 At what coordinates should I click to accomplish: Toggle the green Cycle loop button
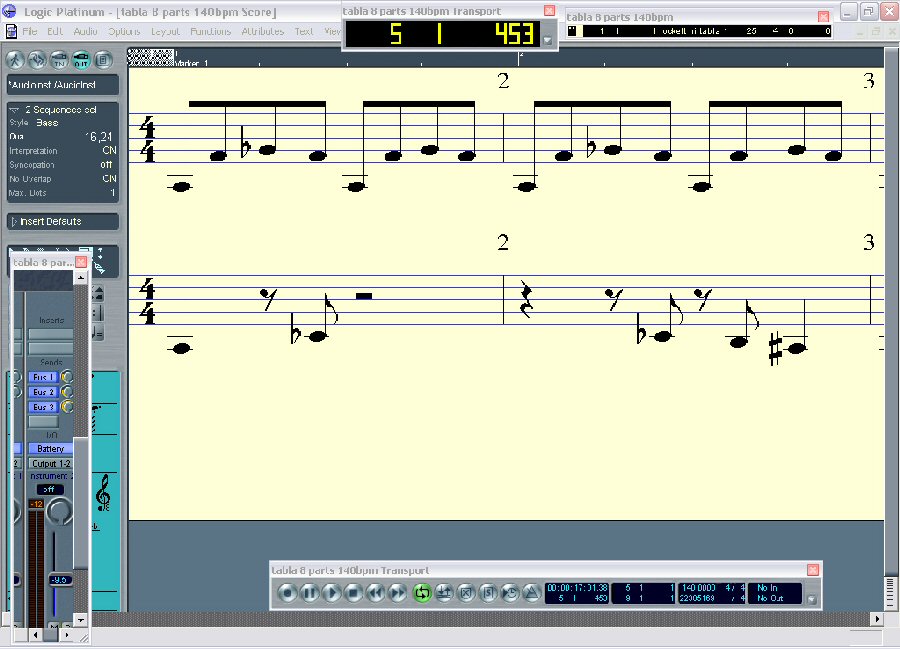click(421, 593)
